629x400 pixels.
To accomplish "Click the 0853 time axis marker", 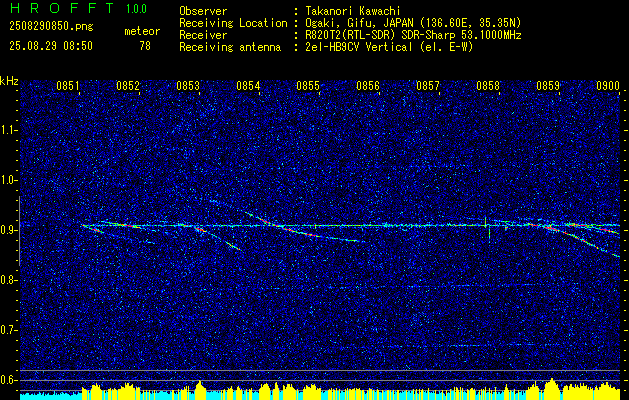I will [188, 85].
